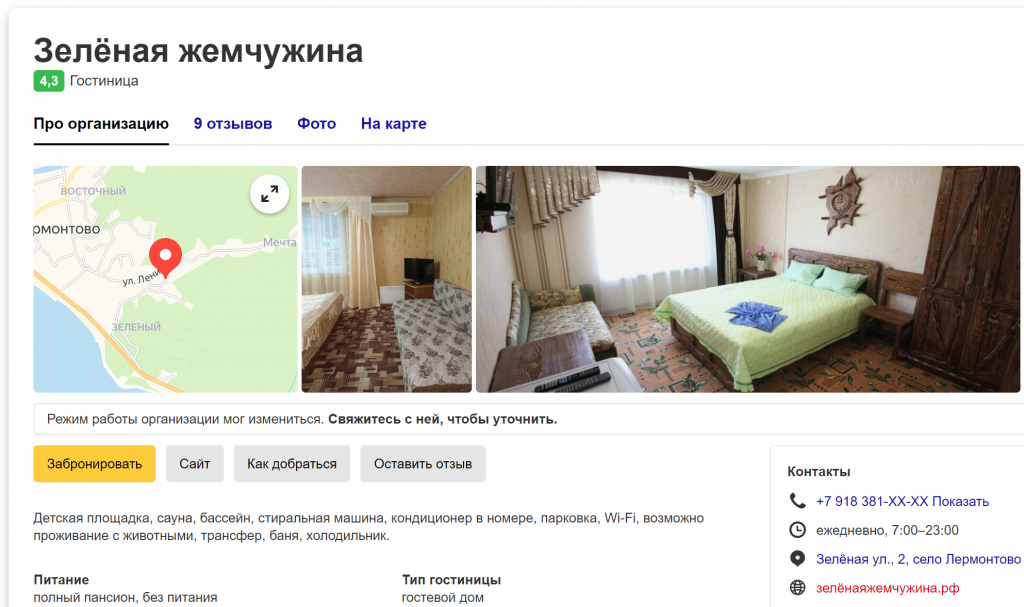Open the Фото tab
1024x607 pixels.
(317, 123)
